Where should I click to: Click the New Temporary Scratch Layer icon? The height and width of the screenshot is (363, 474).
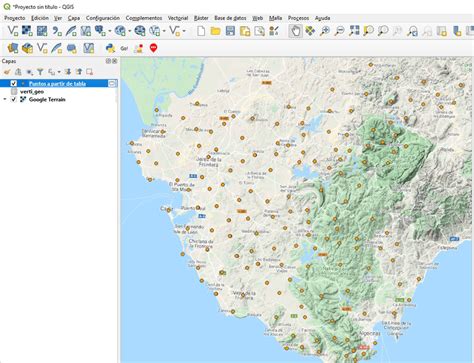(72, 48)
